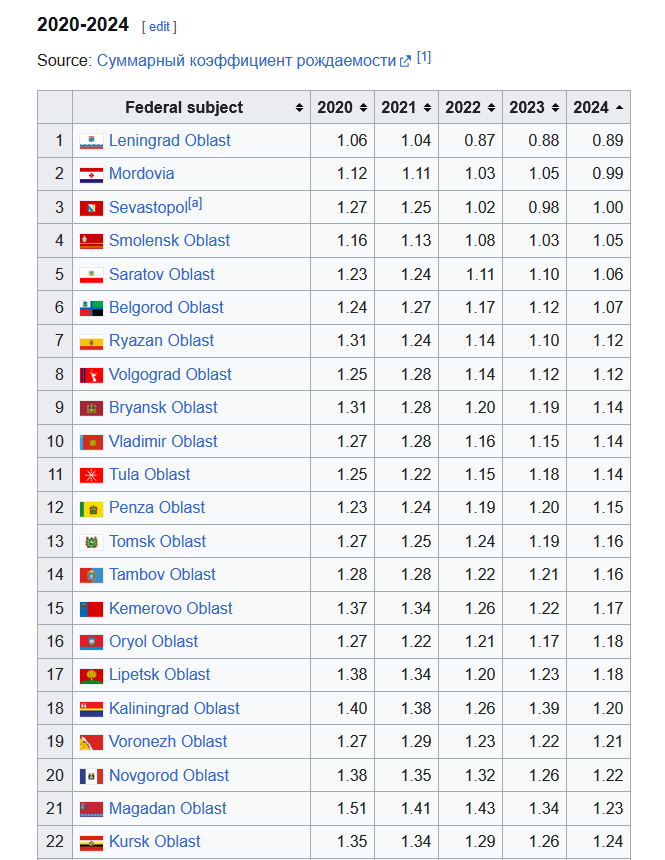The image size is (665, 860).
Task: Open the Magadan Oblast article link
Action: [x=167, y=808]
